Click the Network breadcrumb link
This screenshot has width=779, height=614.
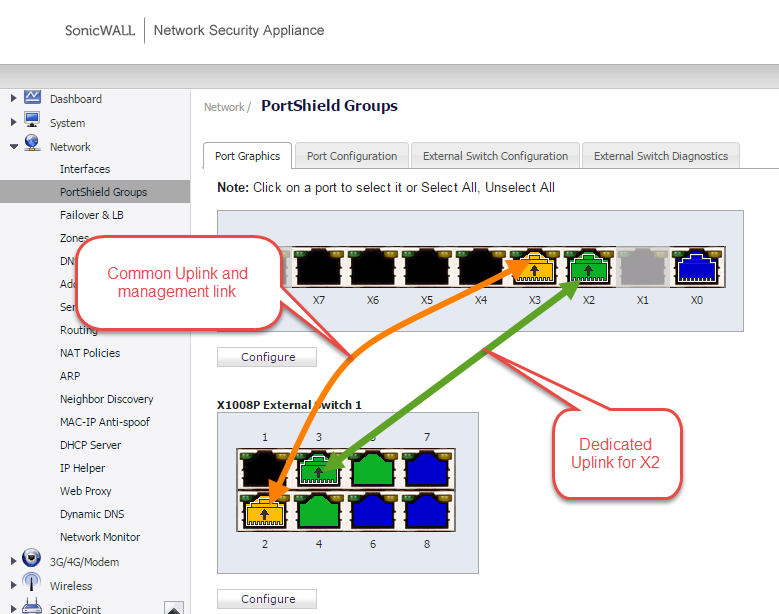[224, 107]
